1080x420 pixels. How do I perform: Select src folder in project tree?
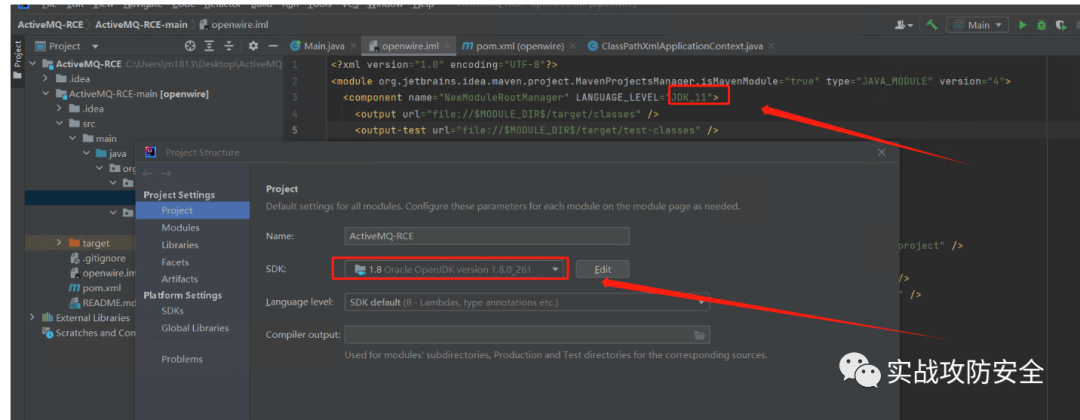(90, 123)
